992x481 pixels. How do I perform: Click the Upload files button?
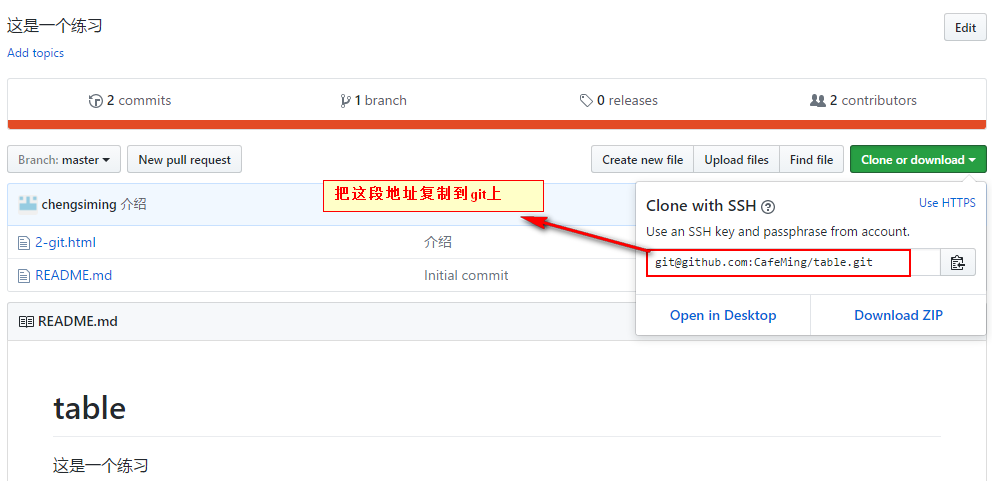(x=736, y=159)
